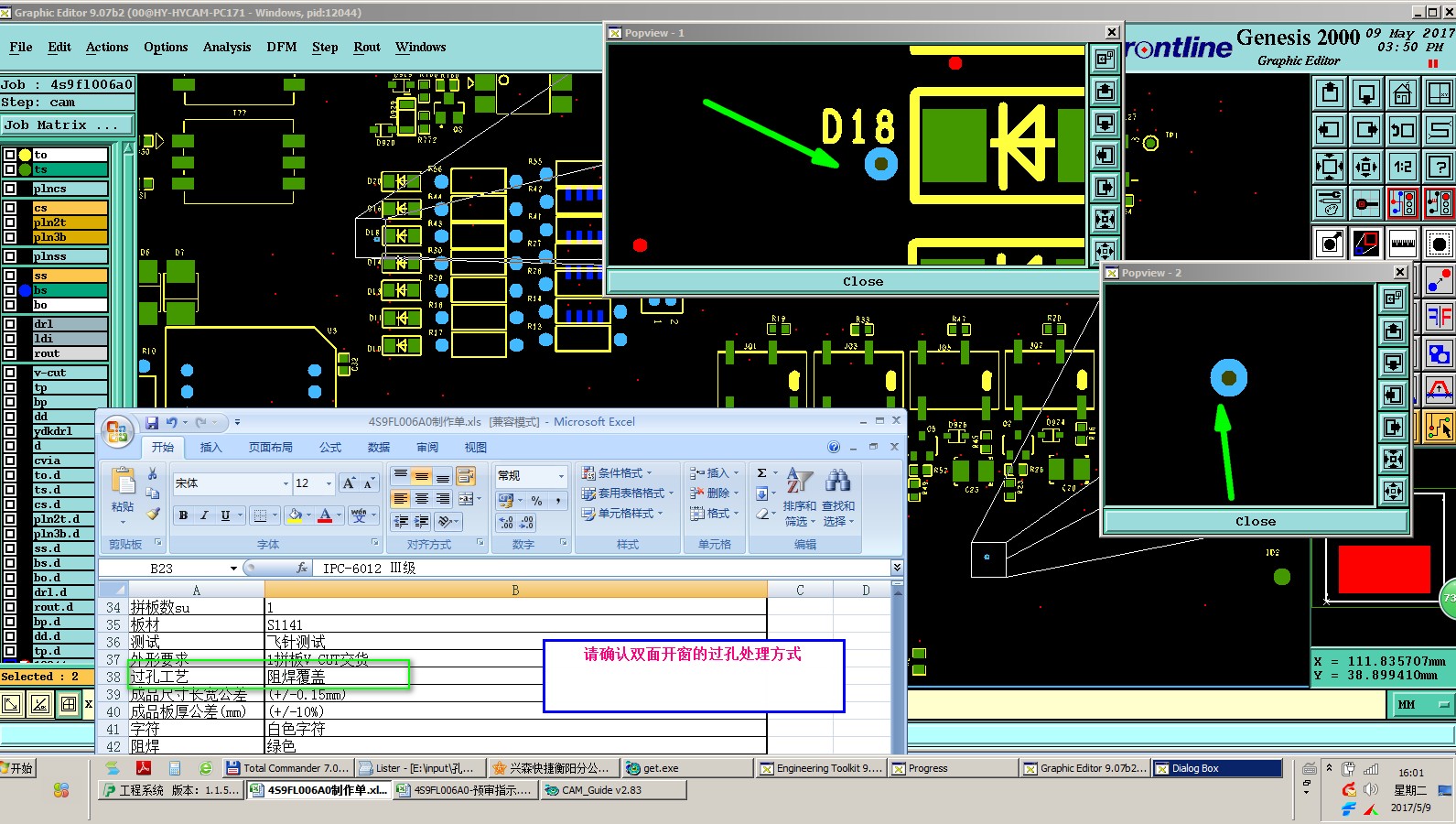This screenshot has height=824, width=1456.
Task: Open the wrench and palette settings icon
Action: [1330, 202]
